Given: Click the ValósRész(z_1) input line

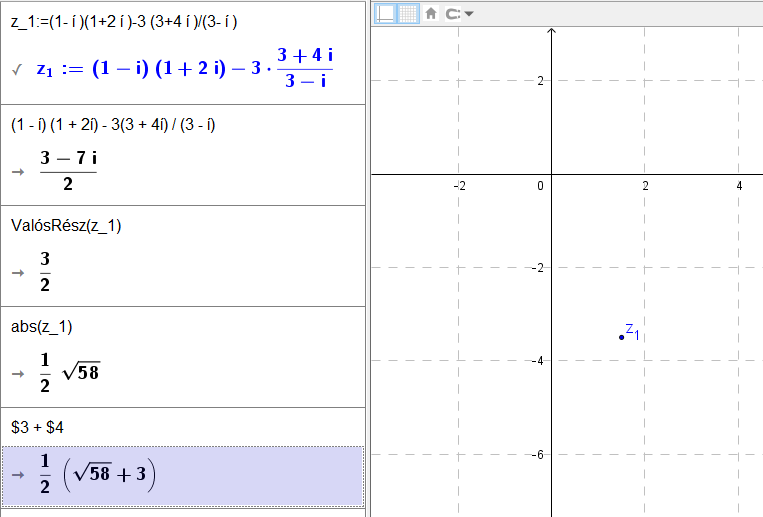Looking at the screenshot, I should point(66,225).
